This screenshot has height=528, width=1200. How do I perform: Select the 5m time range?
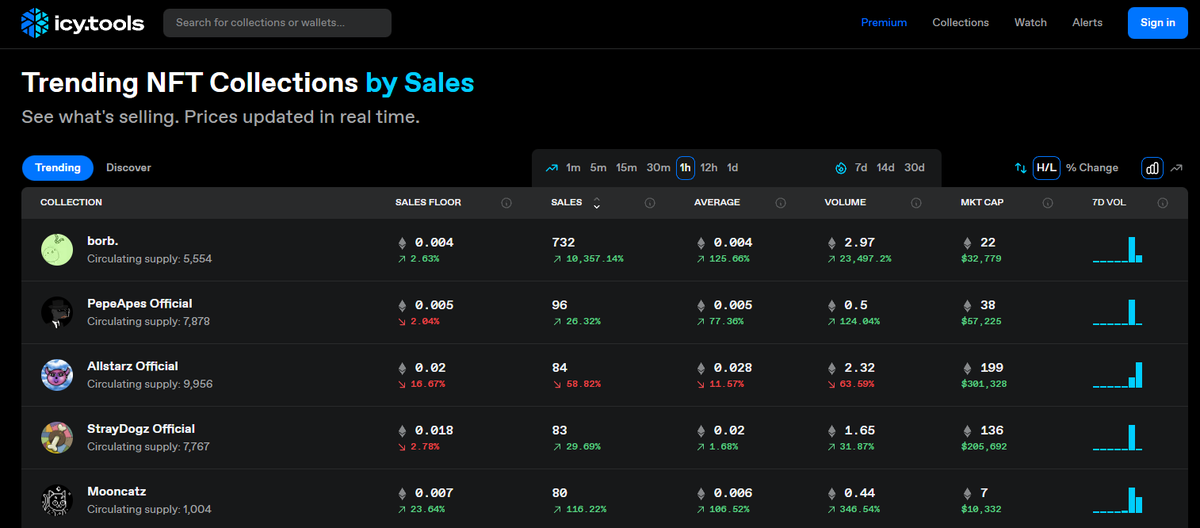pyautogui.click(x=598, y=168)
